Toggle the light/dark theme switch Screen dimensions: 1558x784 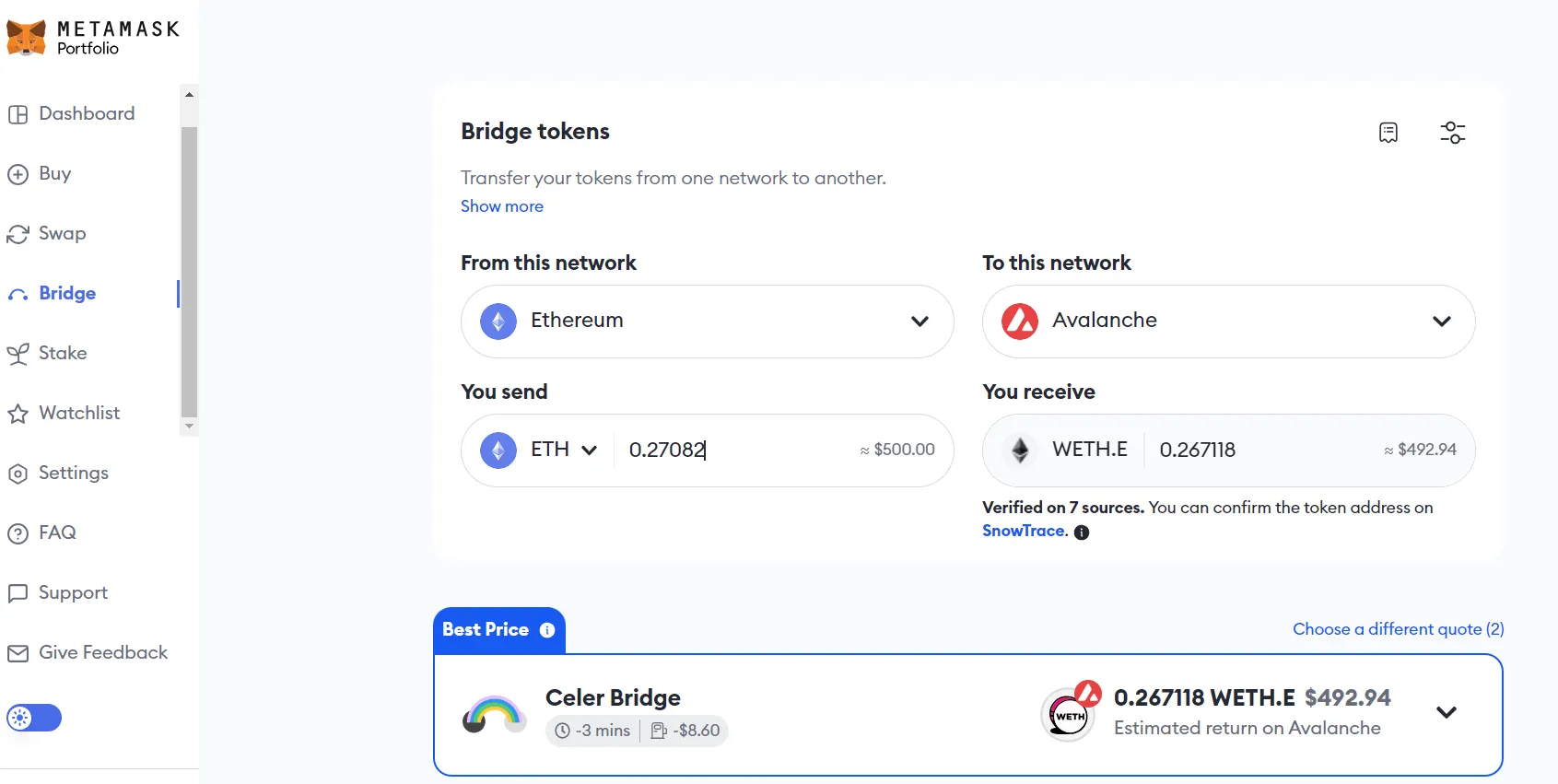point(34,718)
